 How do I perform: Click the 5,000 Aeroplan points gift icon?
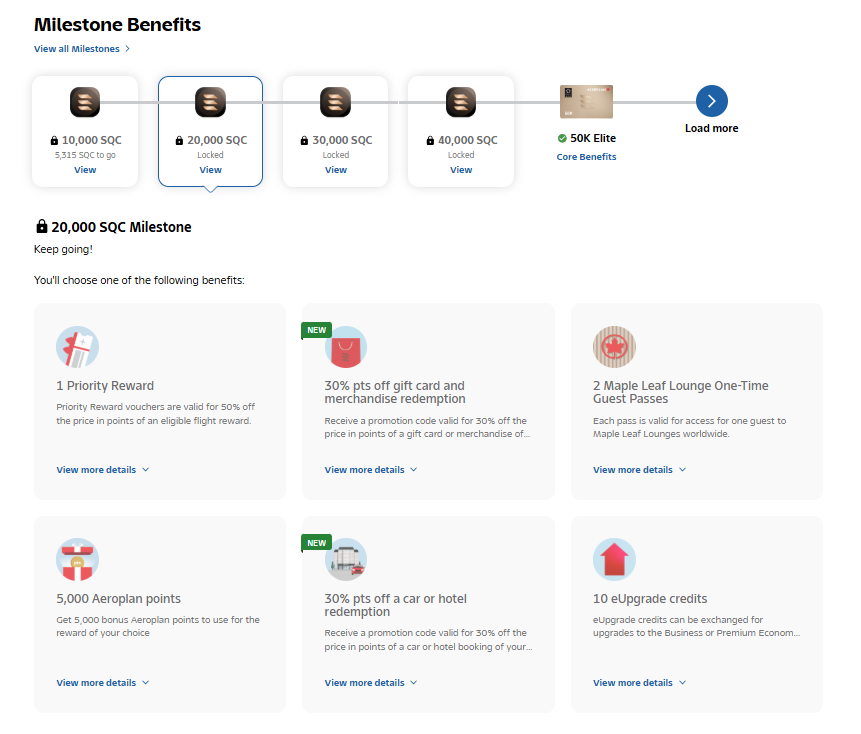click(x=77, y=560)
